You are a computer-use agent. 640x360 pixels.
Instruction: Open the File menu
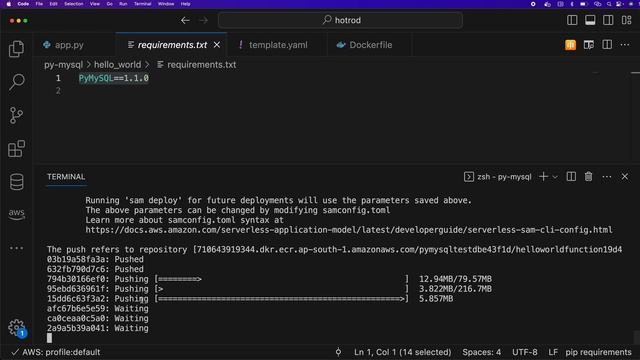coord(39,4)
